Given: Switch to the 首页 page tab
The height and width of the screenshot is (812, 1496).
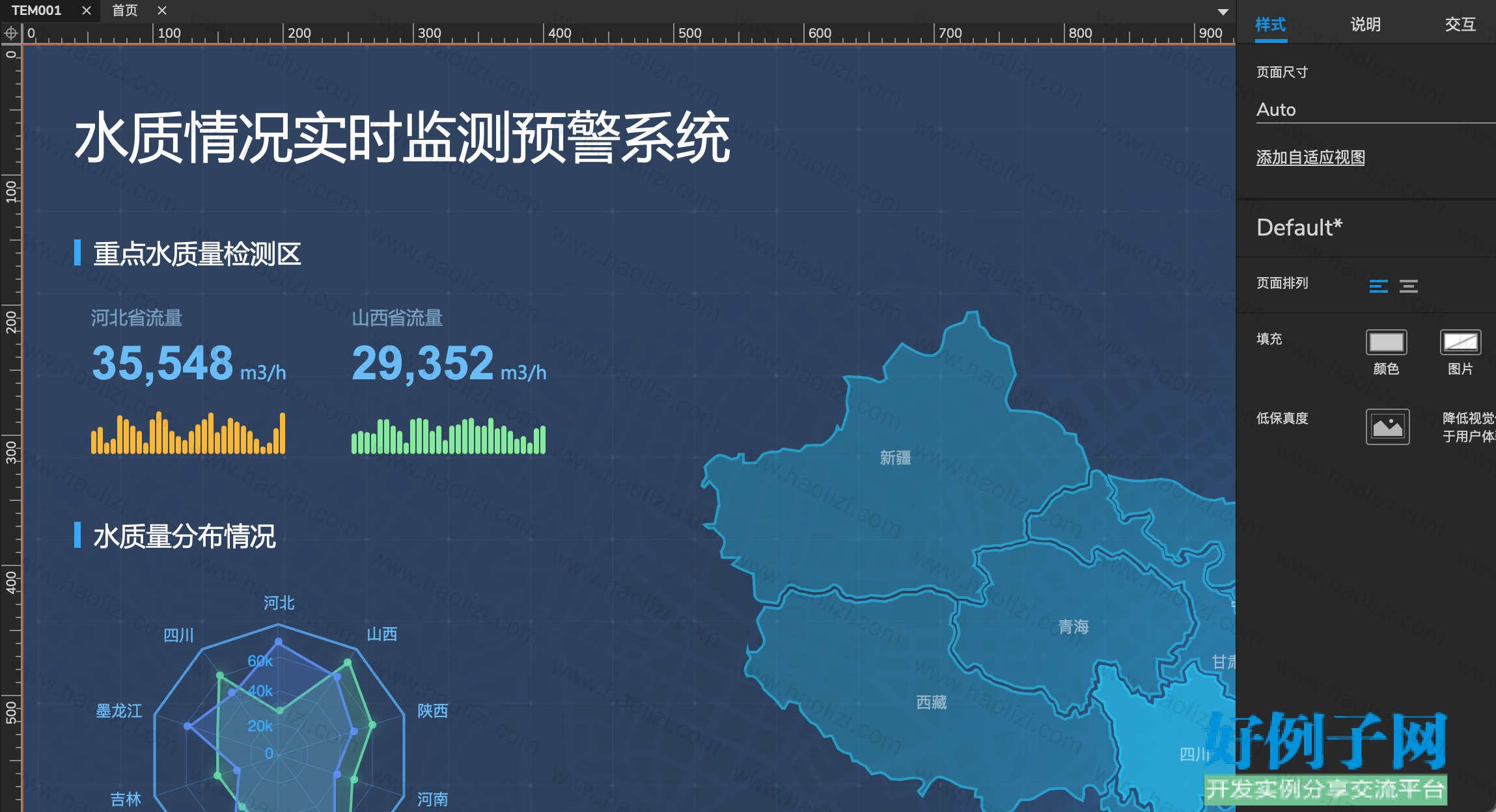Looking at the screenshot, I should click(x=124, y=10).
